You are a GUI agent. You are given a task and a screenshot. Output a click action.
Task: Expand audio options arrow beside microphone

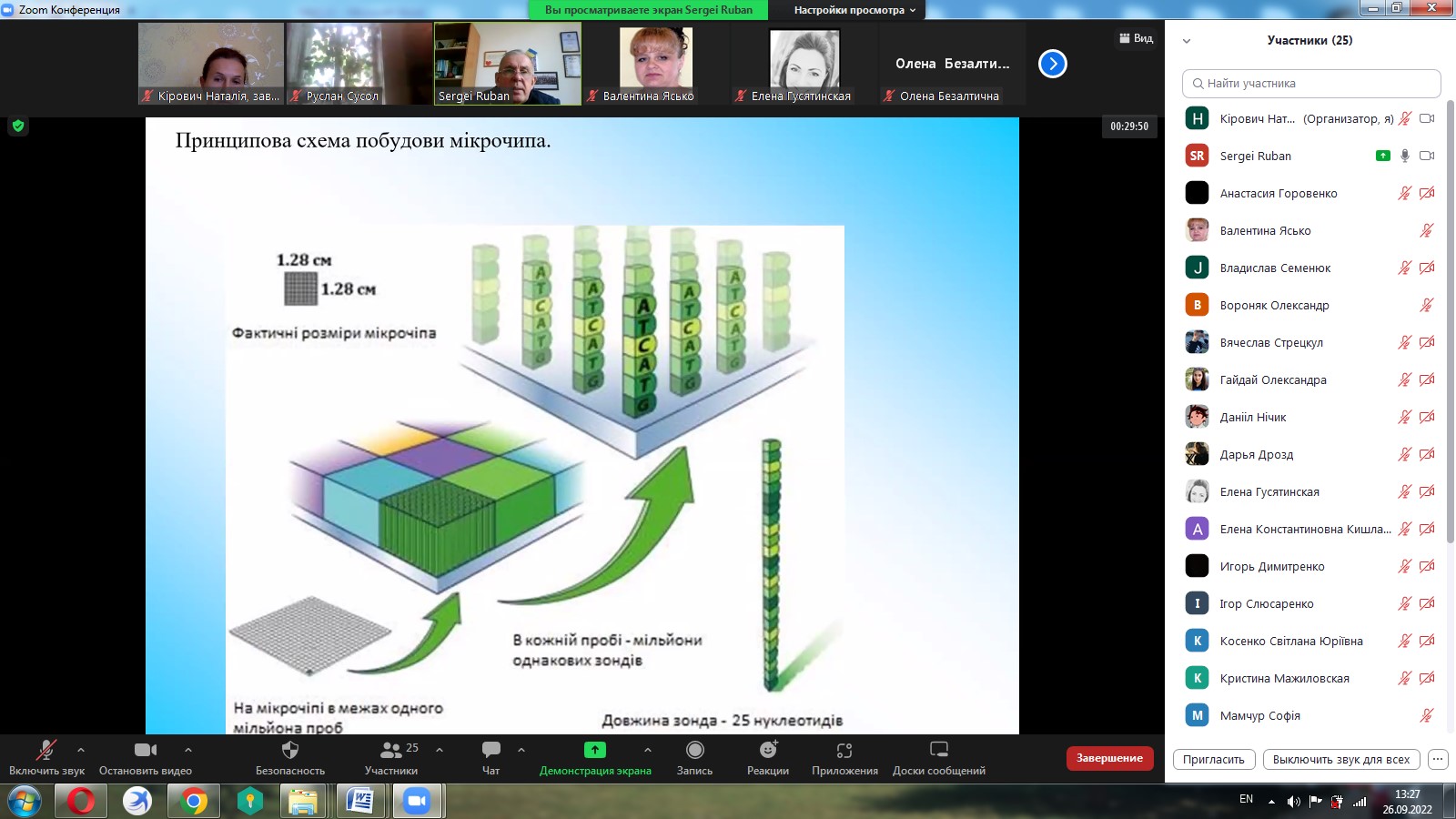pyautogui.click(x=81, y=750)
